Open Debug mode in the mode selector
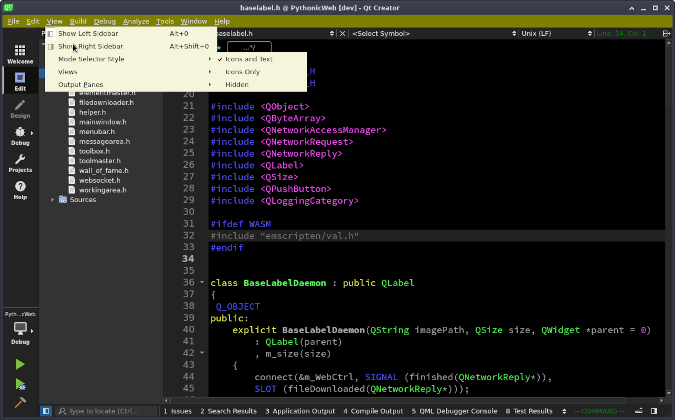The width and height of the screenshot is (675, 420). 20,136
